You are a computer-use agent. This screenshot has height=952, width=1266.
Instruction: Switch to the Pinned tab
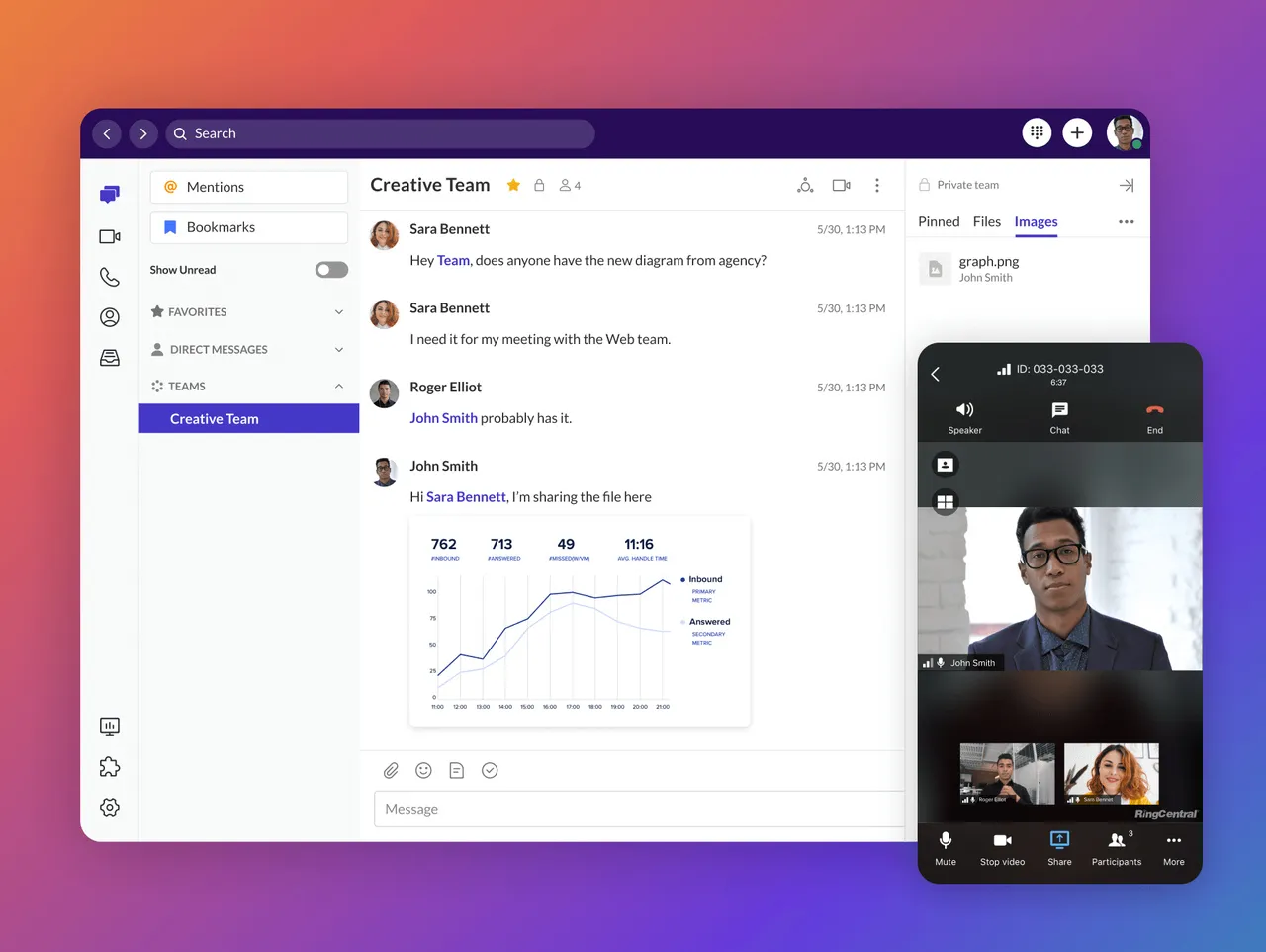click(938, 222)
